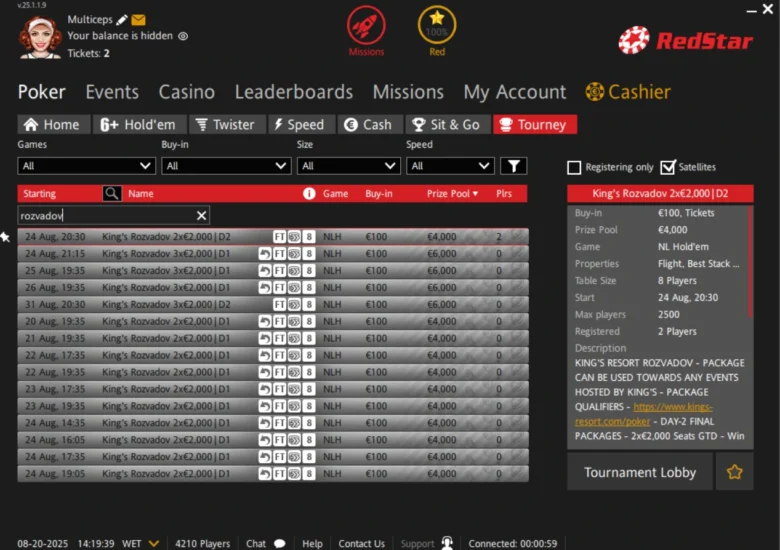Sort by the Game column
The height and width of the screenshot is (550, 780).
point(335,194)
